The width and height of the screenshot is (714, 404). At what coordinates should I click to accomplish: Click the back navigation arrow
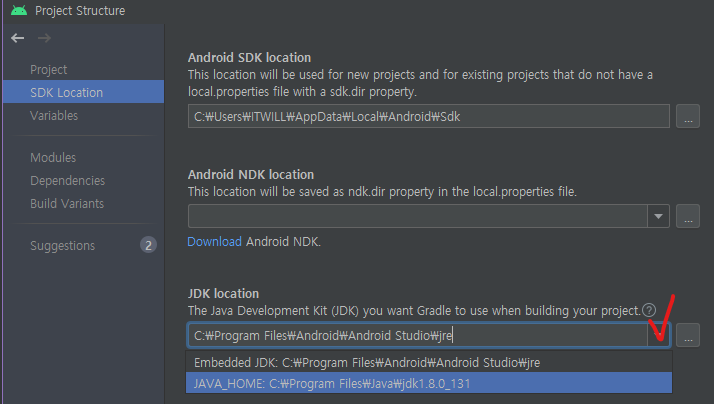[18, 38]
